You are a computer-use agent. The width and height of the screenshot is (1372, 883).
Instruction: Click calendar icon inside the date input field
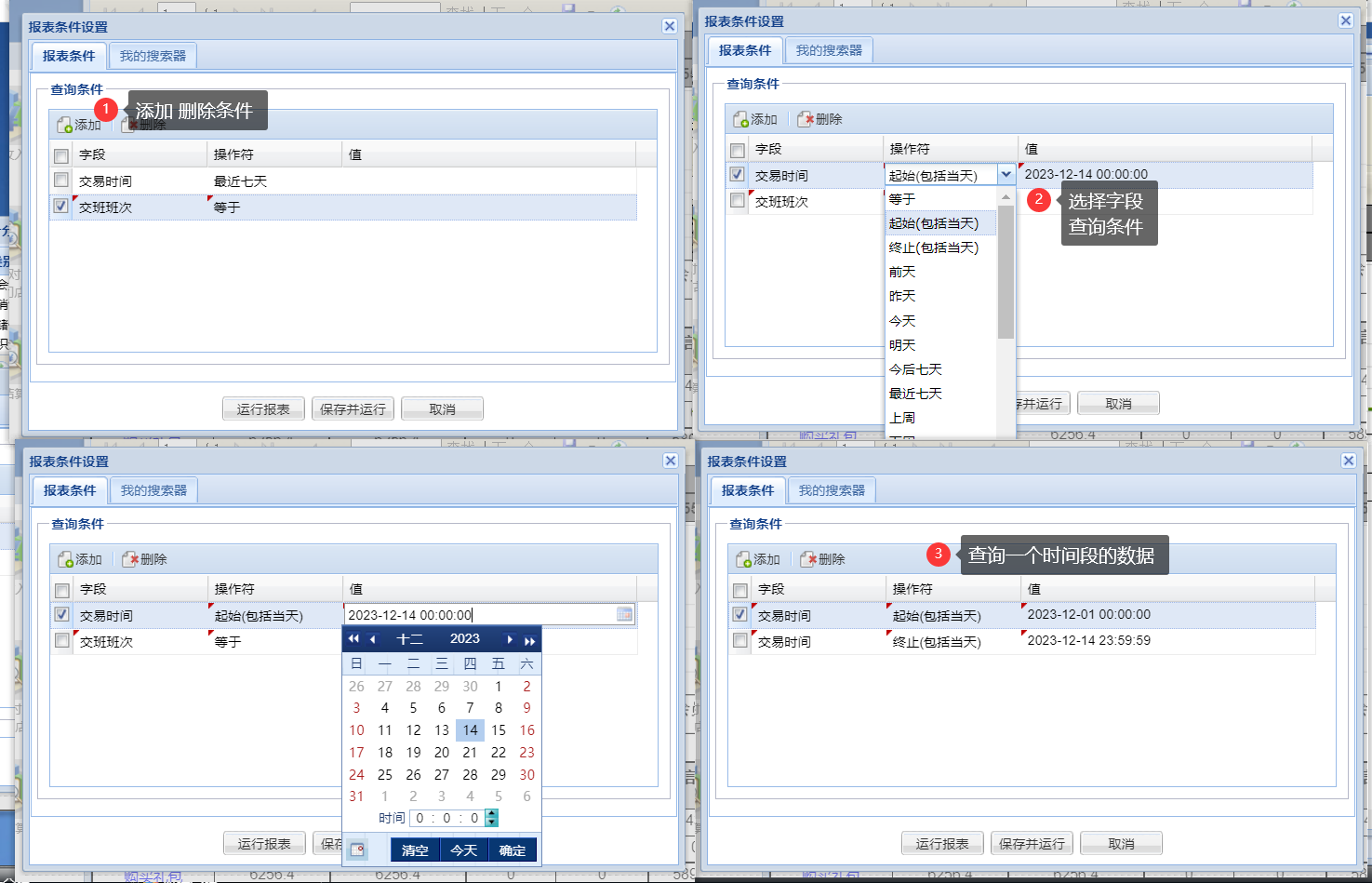(624, 614)
